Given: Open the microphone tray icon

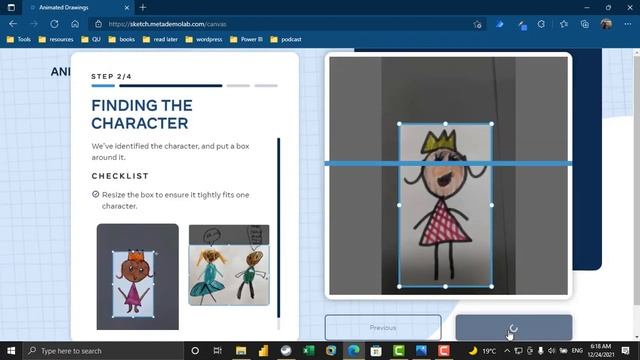Looking at the screenshot, I should [x=540, y=351].
